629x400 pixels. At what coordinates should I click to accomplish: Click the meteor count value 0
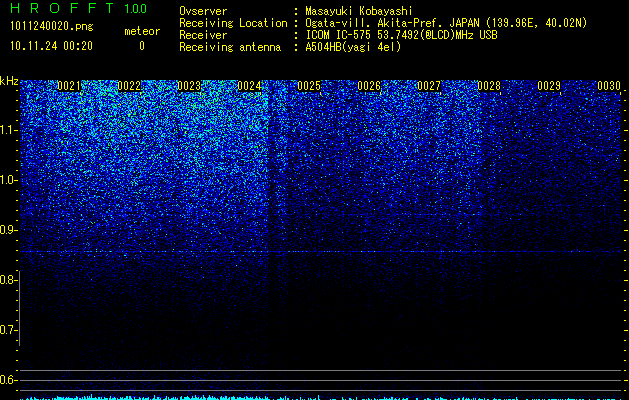pyautogui.click(x=142, y=46)
